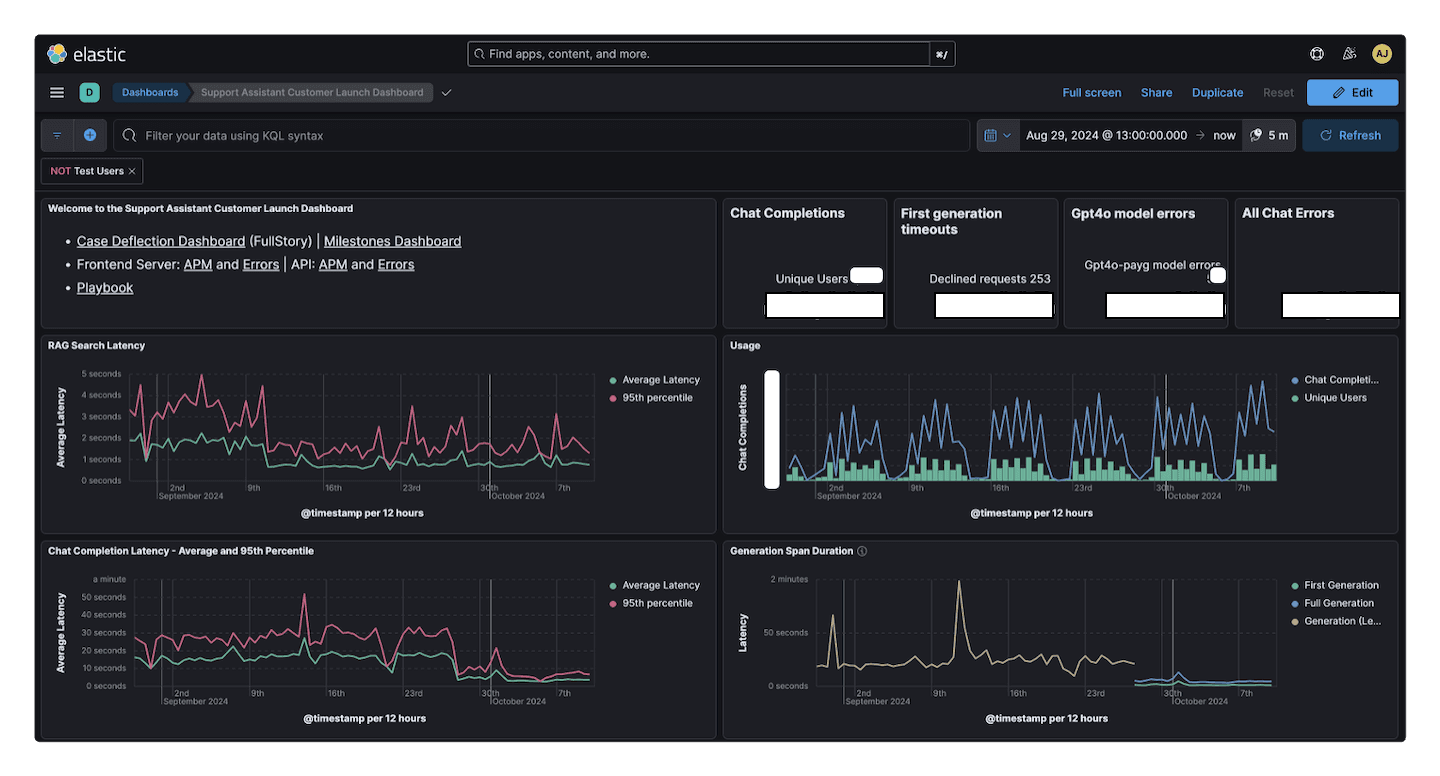This screenshot has height=776, width=1440.
Task: Enter Full screen mode
Action: (1091, 92)
